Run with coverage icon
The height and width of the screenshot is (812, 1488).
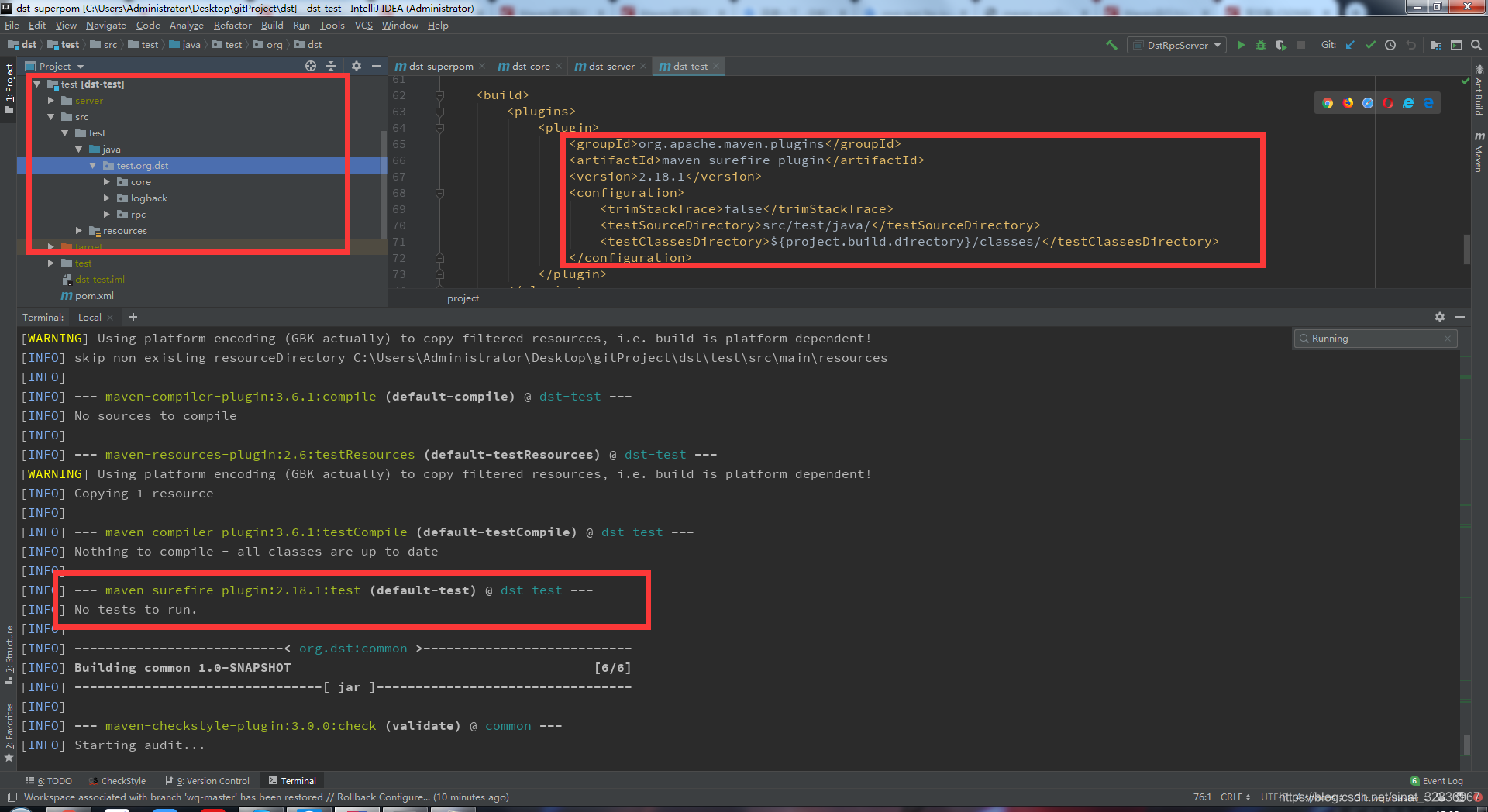click(x=1280, y=45)
